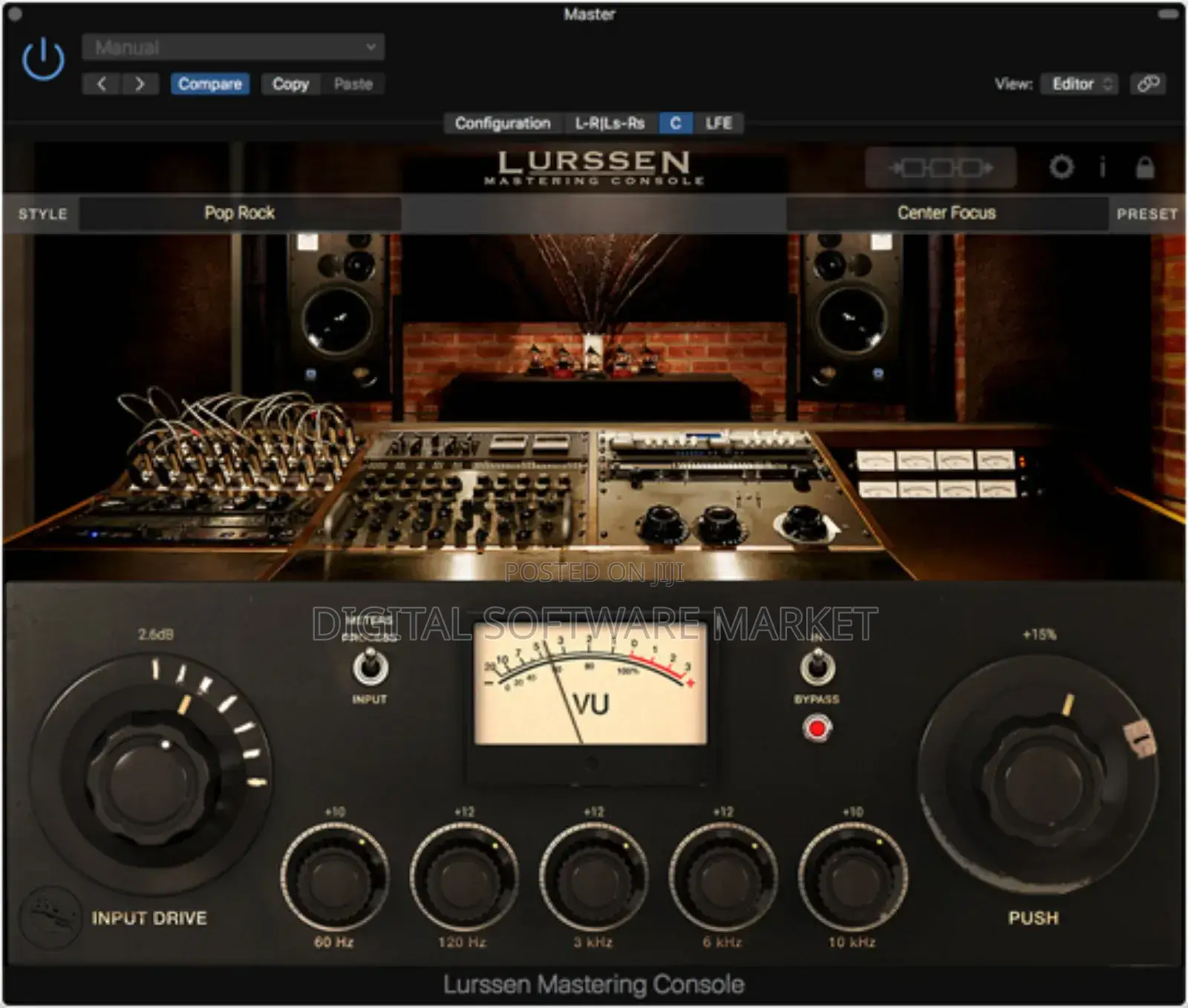Viewport: 1188px width, 1008px height.
Task: Open the Pop Rock style selector
Action: [240, 213]
